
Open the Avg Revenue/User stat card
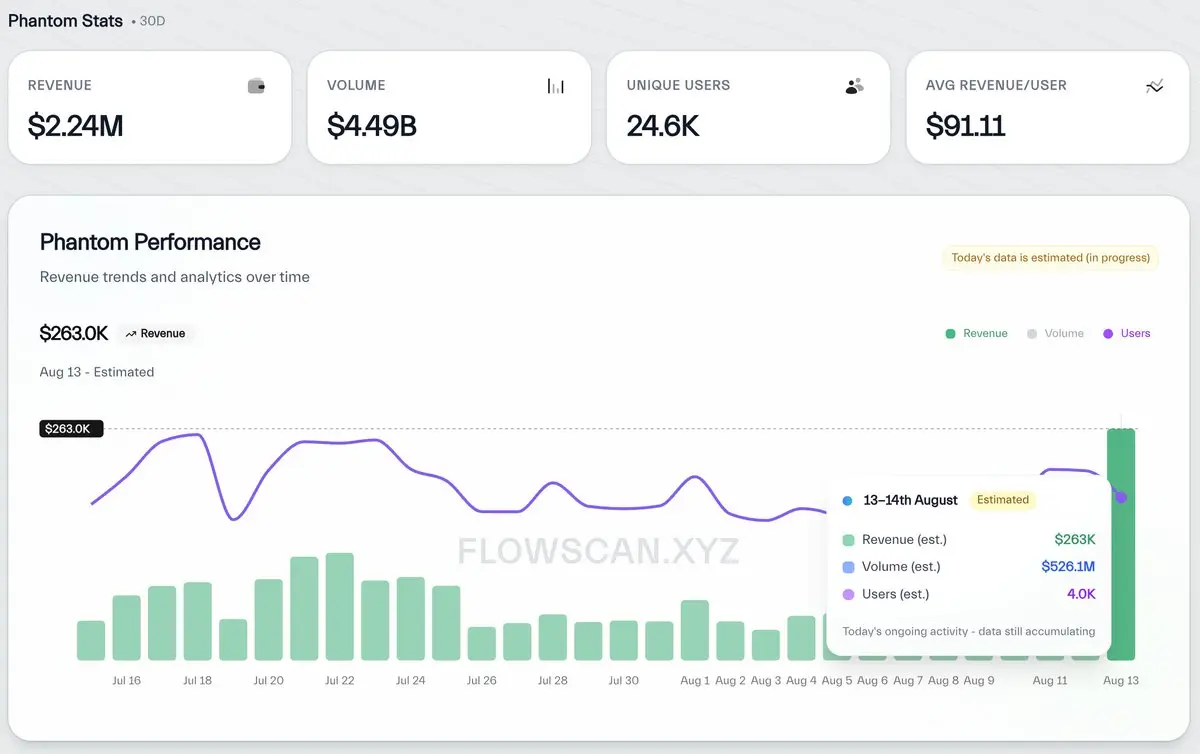tap(1048, 108)
